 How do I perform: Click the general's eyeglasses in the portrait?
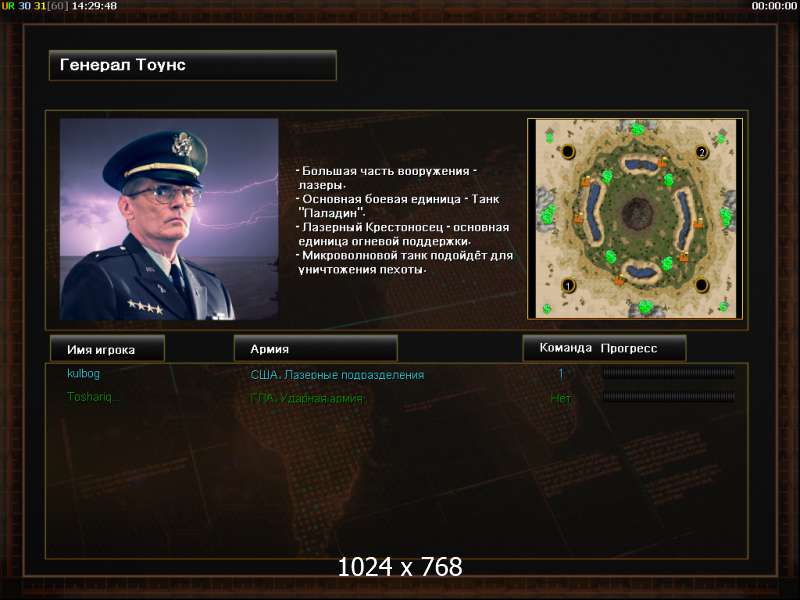pos(167,194)
